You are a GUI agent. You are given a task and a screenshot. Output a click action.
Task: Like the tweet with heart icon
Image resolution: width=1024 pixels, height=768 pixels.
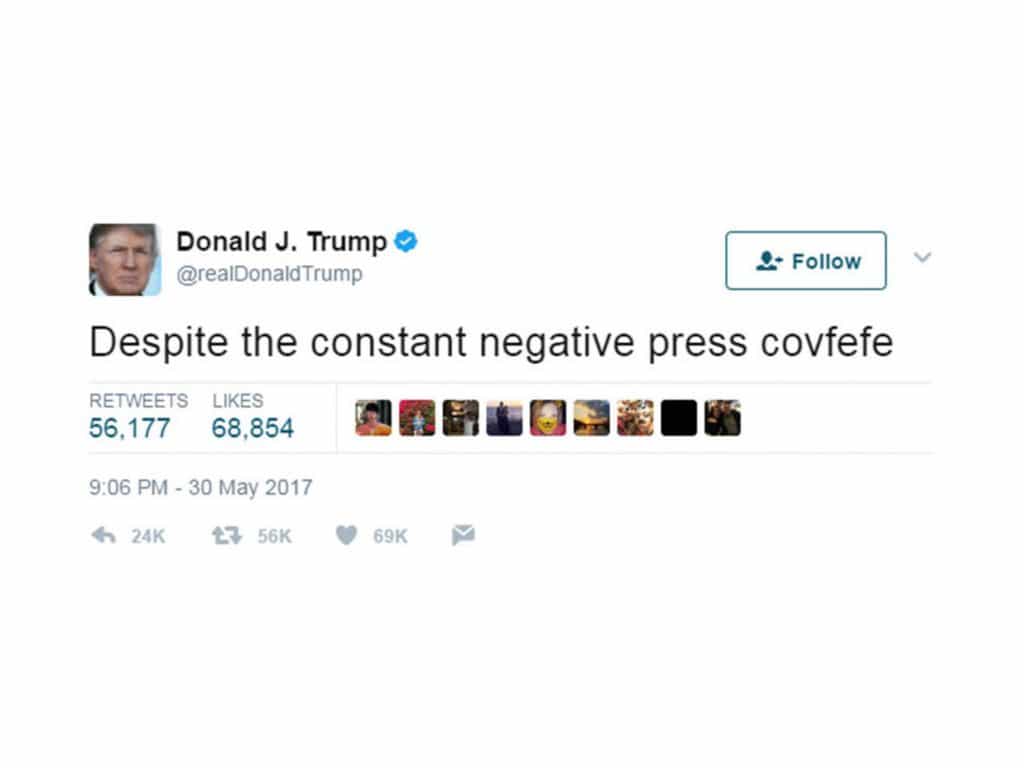[x=346, y=536]
